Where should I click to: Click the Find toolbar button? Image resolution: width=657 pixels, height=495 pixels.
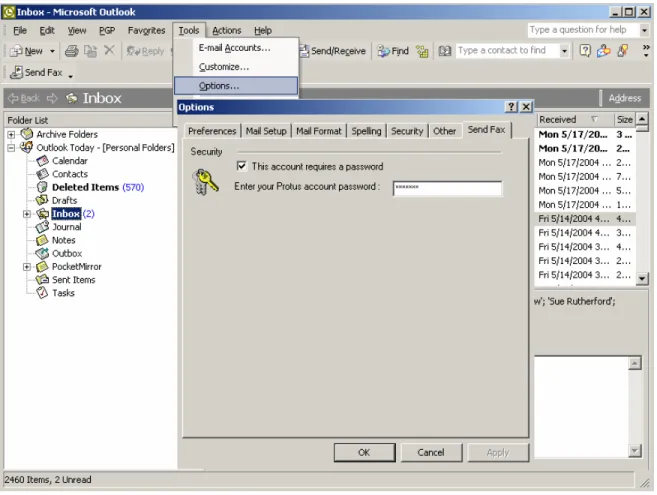pos(393,51)
